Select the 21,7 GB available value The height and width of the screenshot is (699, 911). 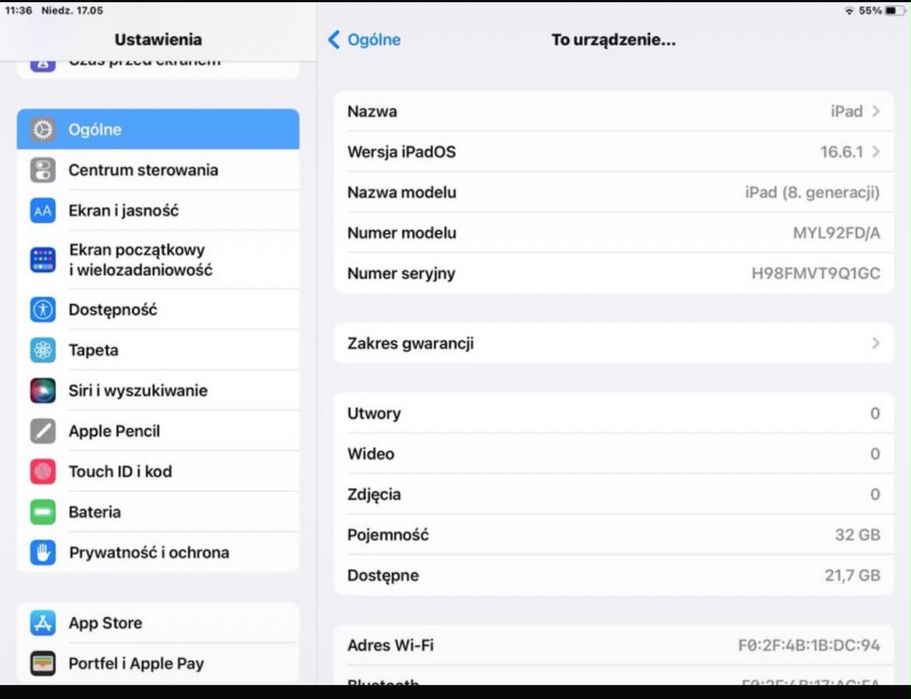pyautogui.click(x=852, y=575)
